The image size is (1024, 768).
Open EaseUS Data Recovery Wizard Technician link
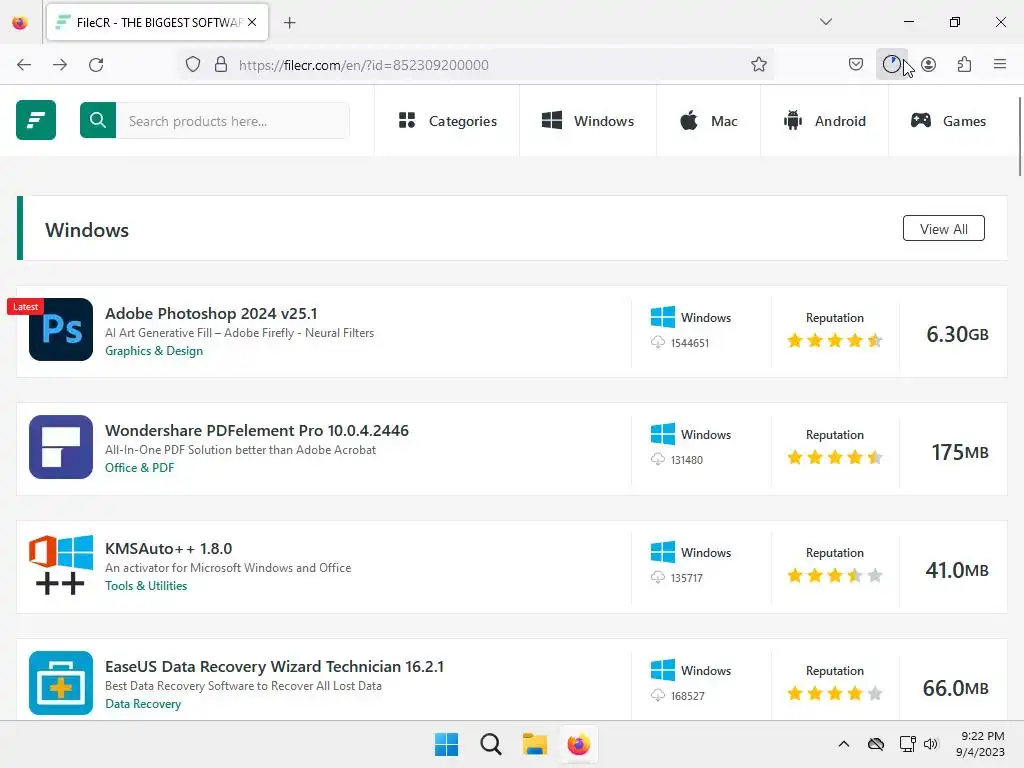pos(274,667)
